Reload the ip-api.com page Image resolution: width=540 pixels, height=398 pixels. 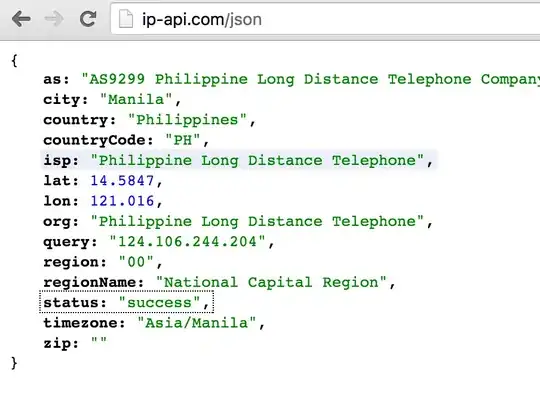point(88,19)
